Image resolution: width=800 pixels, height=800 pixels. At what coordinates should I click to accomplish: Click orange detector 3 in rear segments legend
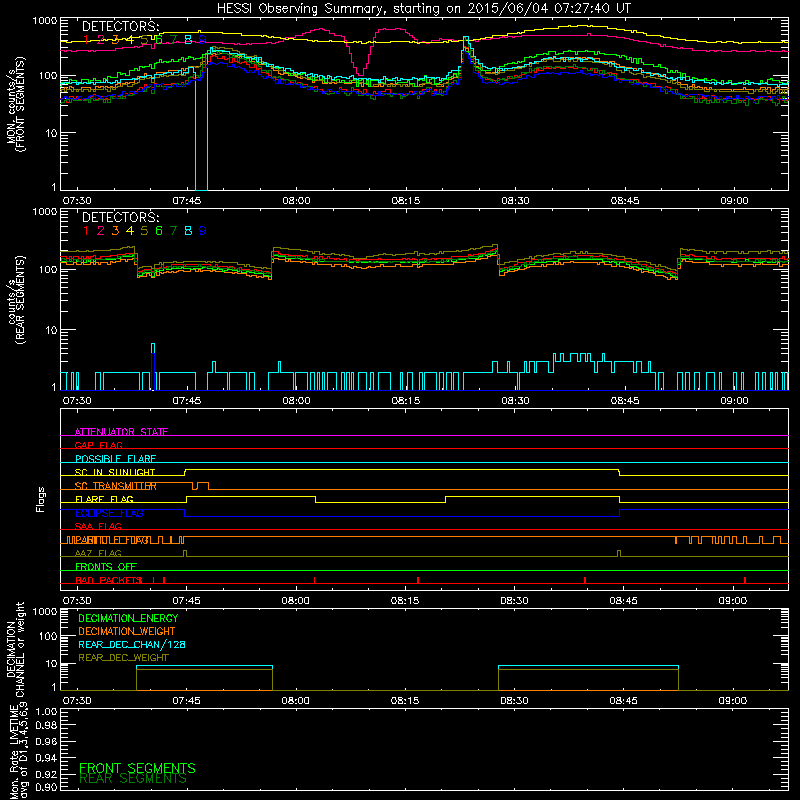(x=115, y=231)
